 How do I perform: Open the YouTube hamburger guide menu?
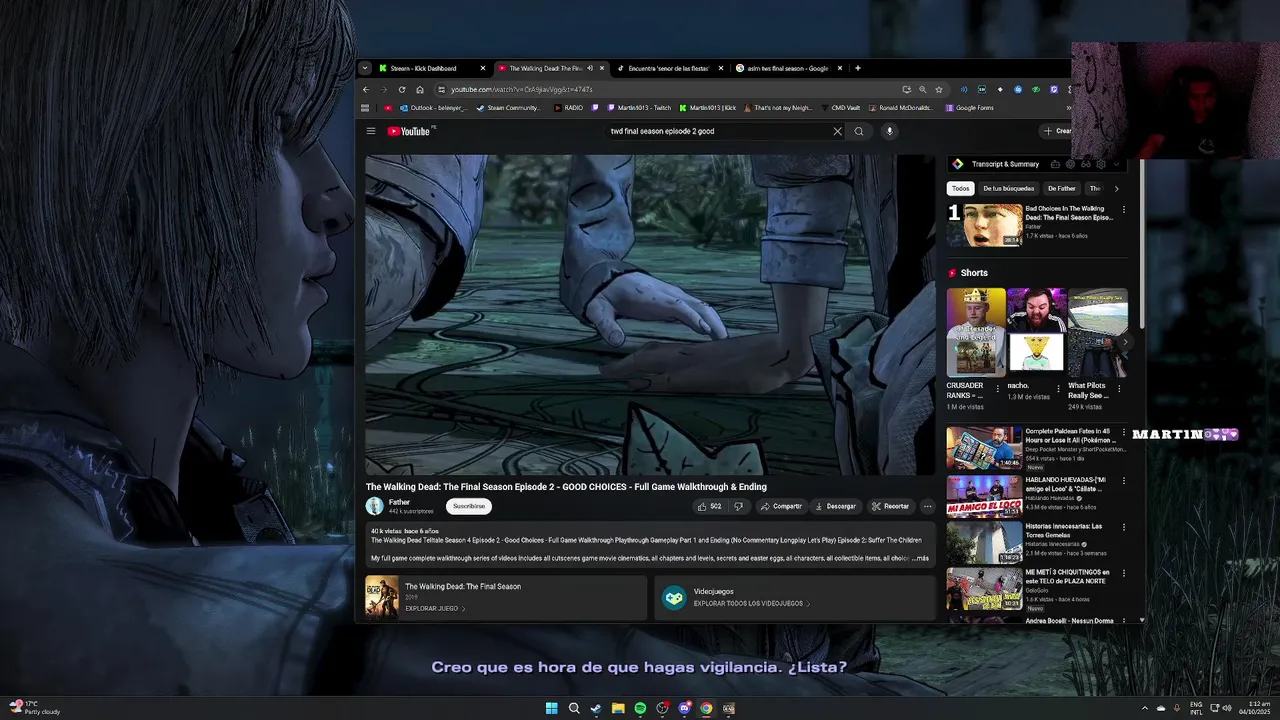click(371, 131)
